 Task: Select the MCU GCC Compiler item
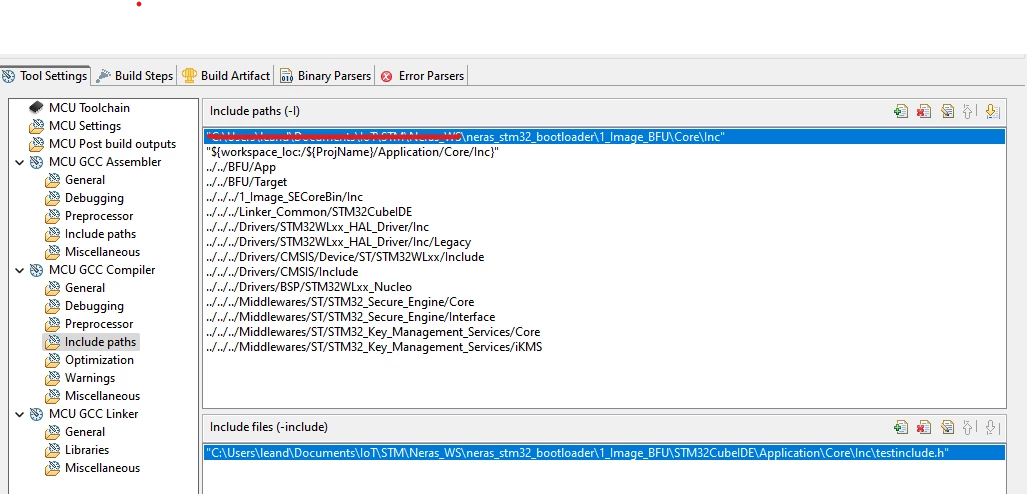[92, 270]
